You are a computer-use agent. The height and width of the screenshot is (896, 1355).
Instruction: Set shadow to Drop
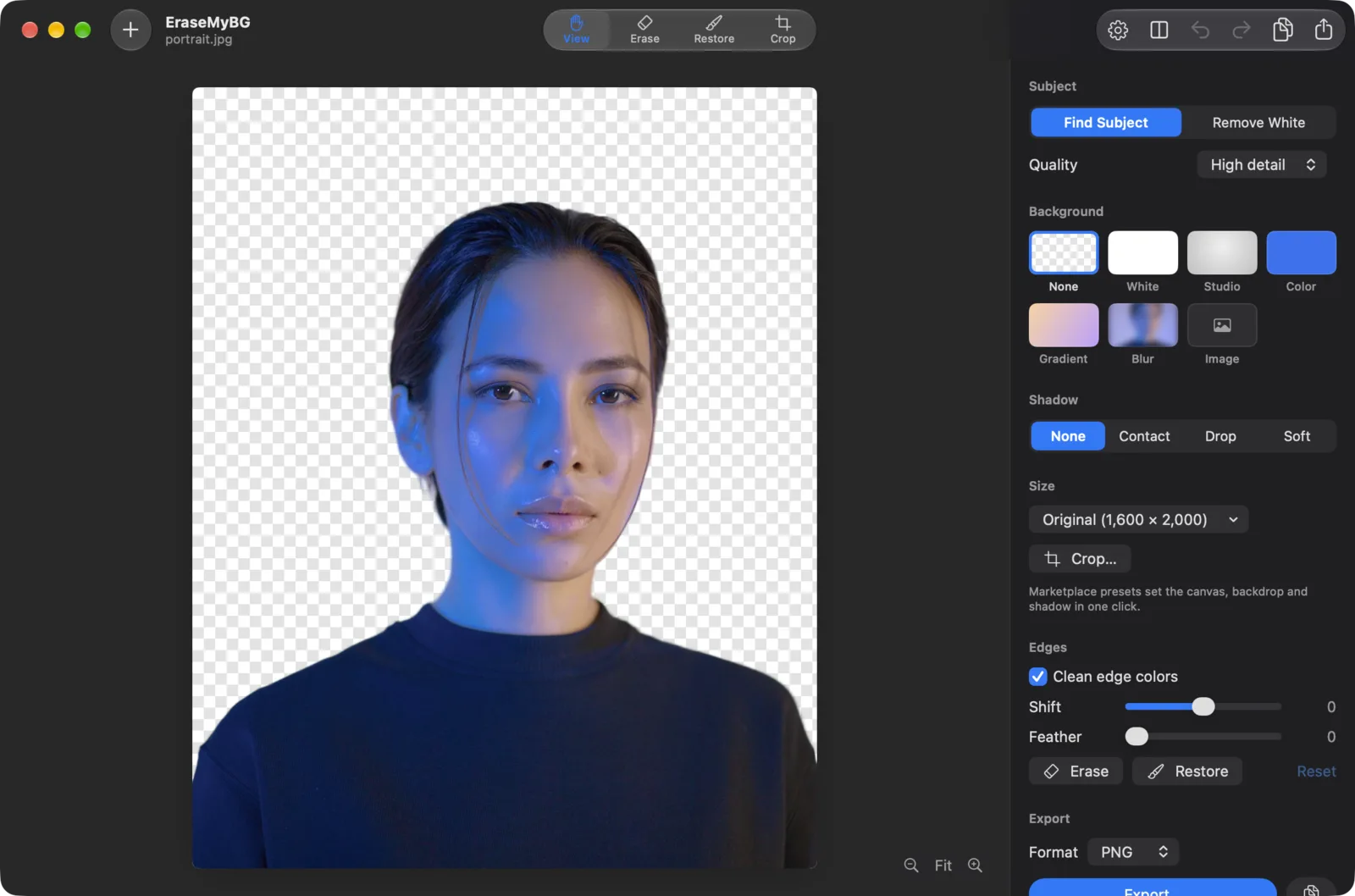tap(1220, 436)
